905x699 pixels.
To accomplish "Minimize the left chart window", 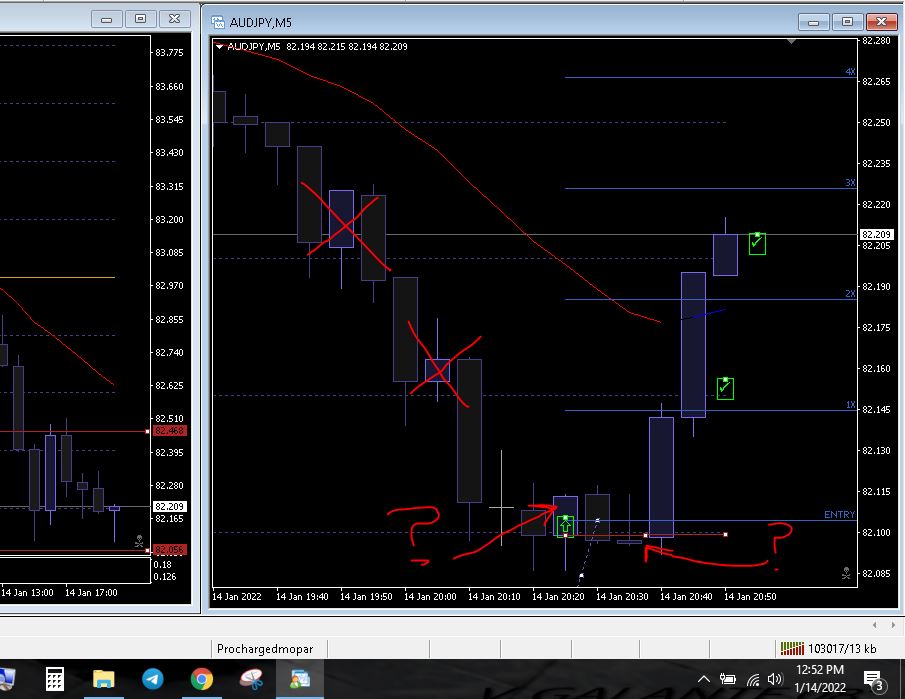I will point(106,19).
